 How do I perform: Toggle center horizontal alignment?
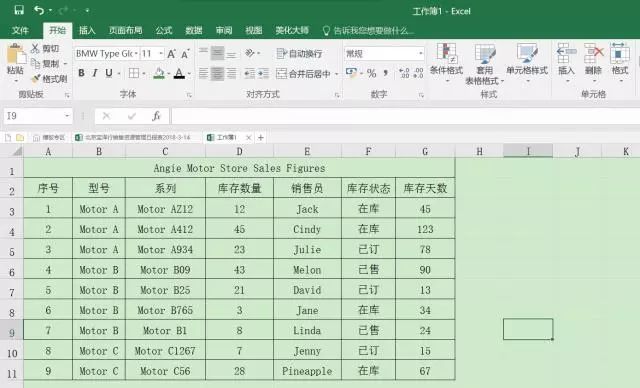click(x=217, y=73)
